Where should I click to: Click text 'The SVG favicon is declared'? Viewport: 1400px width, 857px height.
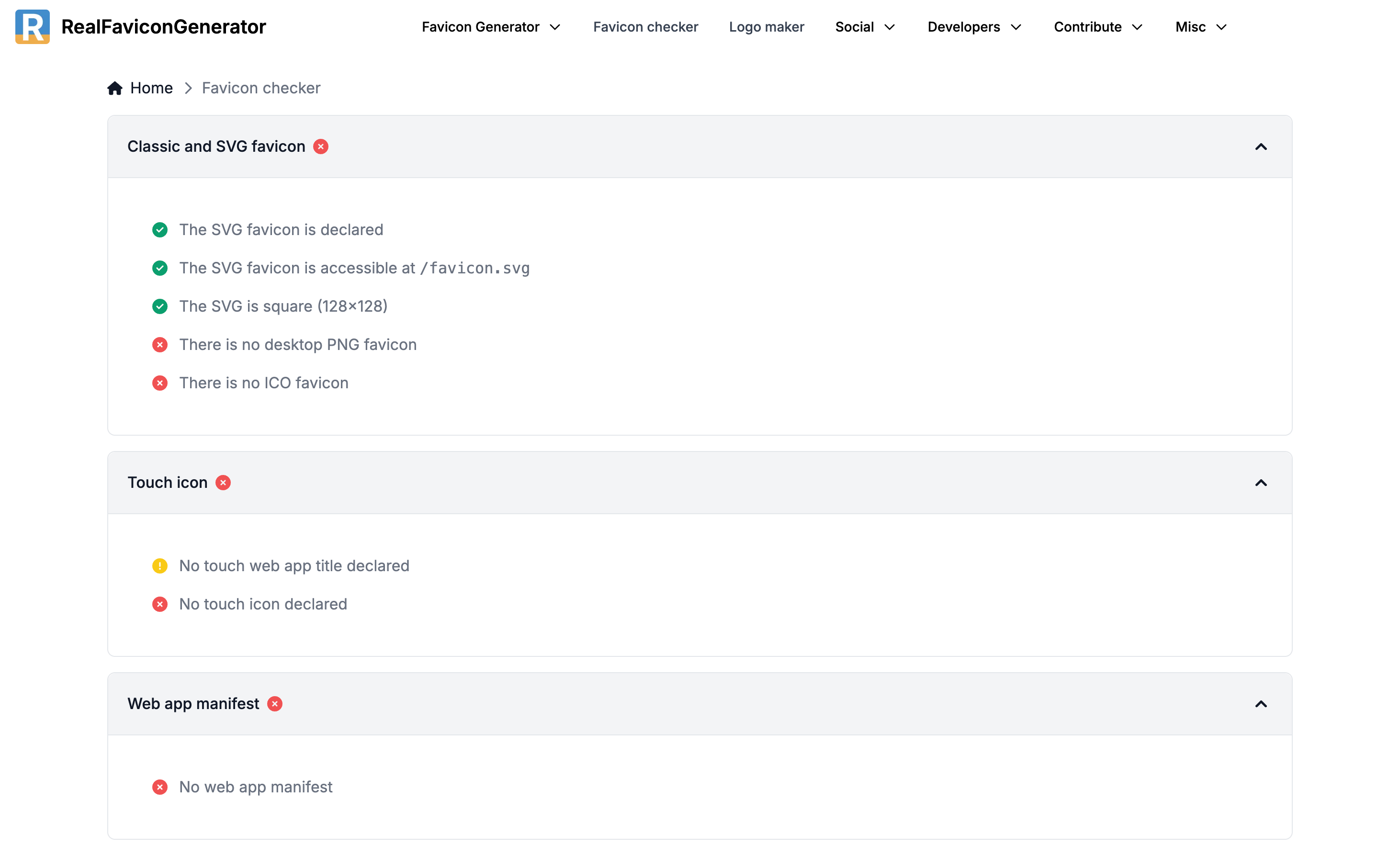(x=281, y=230)
